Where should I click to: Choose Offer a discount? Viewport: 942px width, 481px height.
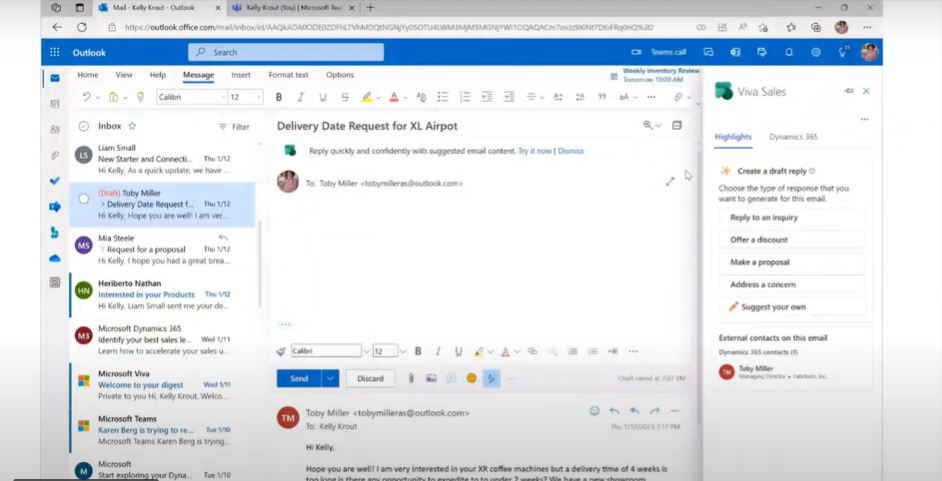[792, 240]
